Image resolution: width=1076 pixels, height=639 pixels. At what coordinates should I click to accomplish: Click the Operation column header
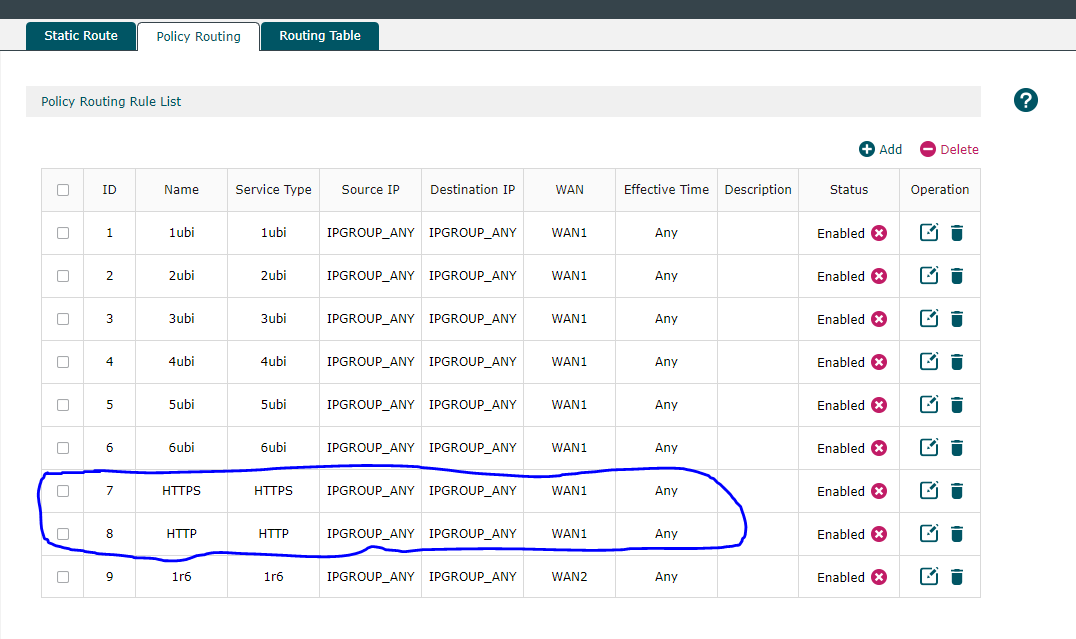point(940,189)
